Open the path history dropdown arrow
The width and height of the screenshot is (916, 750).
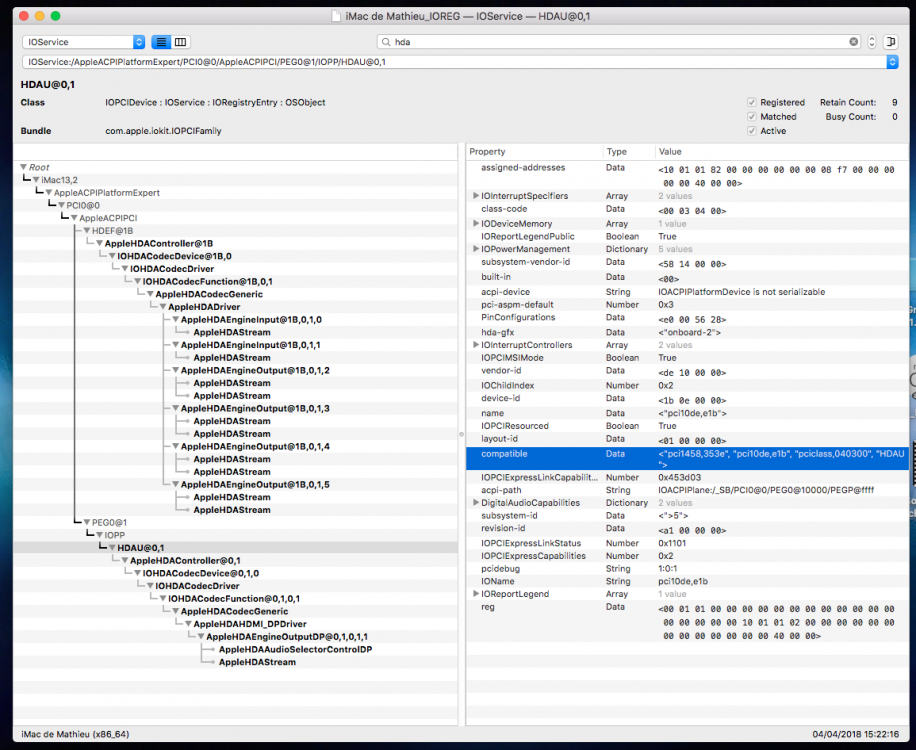892,61
